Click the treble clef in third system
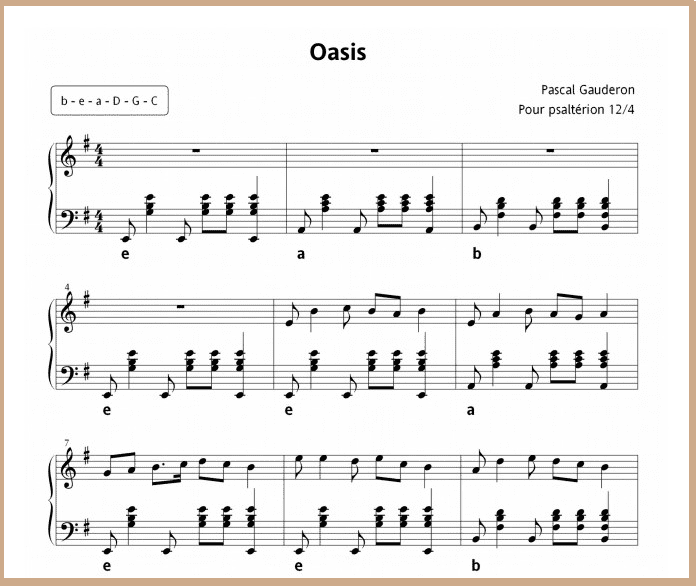This screenshot has height=586, width=696. pyautogui.click(x=70, y=467)
